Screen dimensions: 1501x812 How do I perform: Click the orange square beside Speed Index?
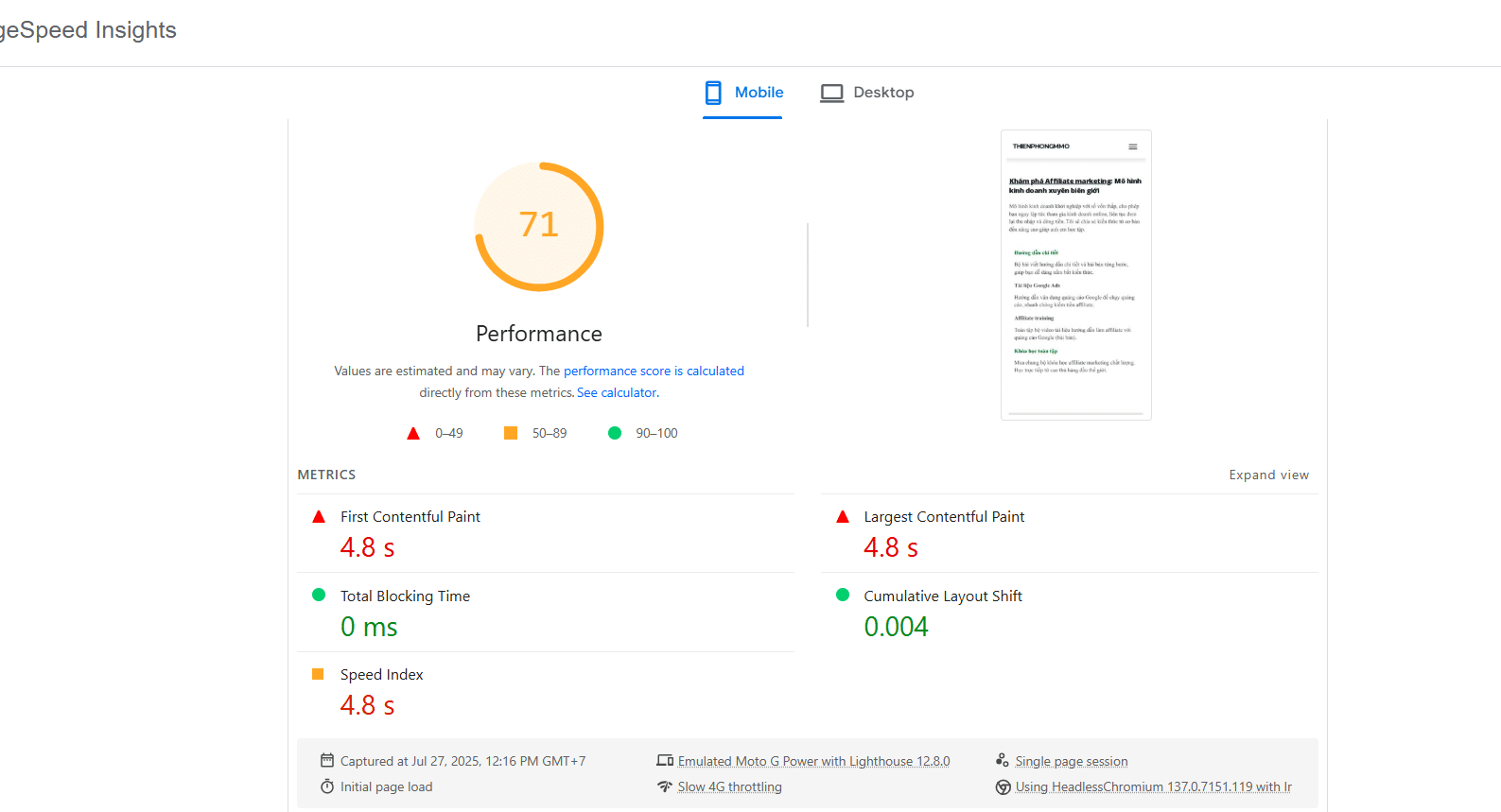point(318,675)
